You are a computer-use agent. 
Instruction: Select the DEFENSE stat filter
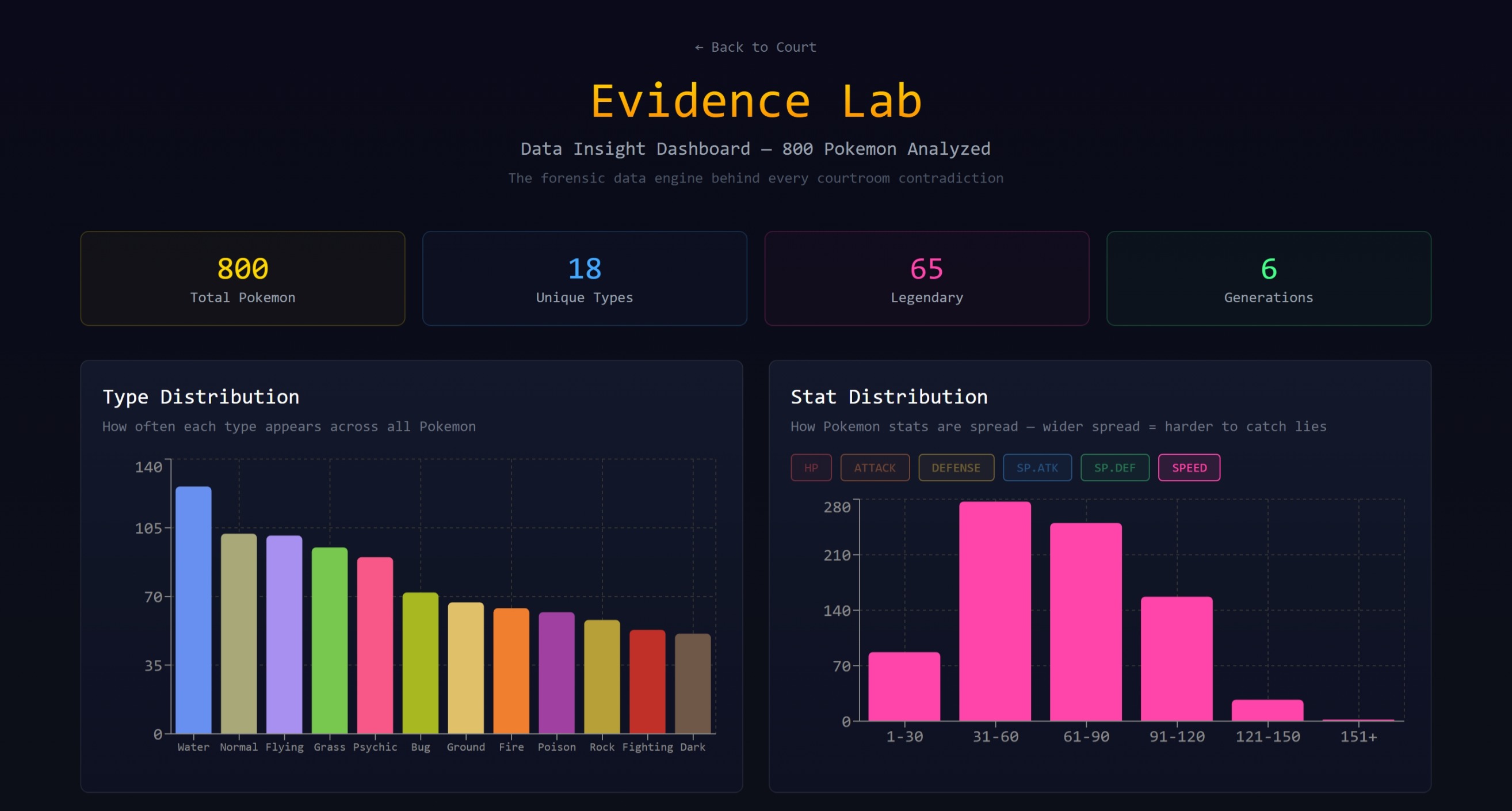click(956, 467)
